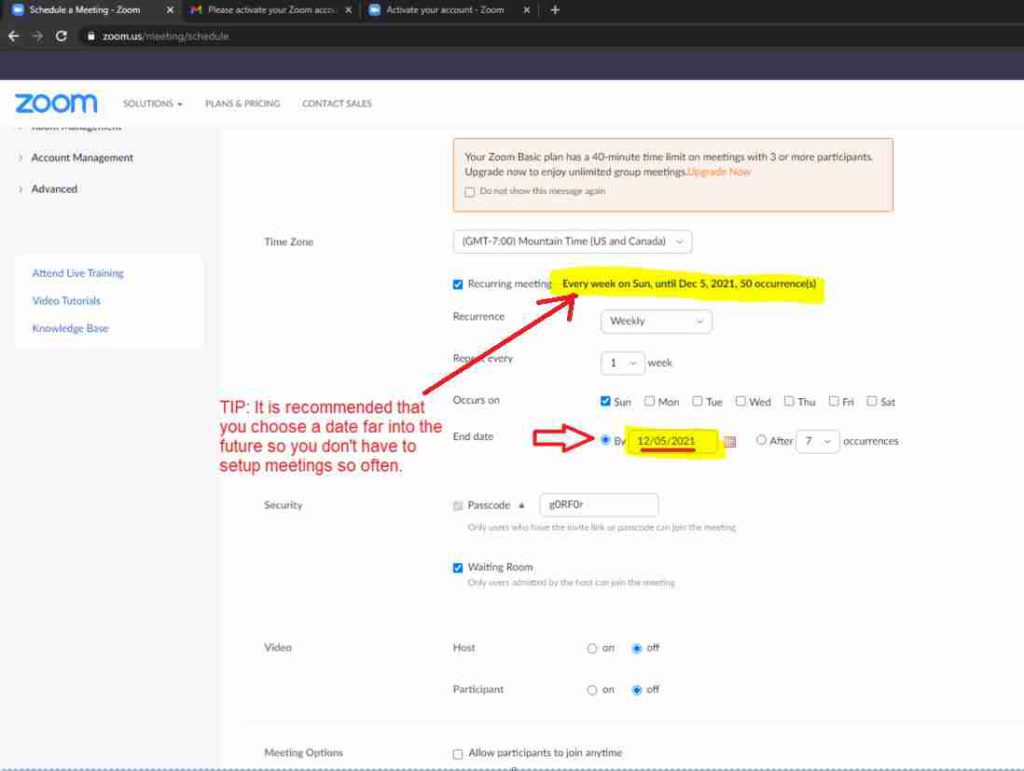Close the Activate your account tab
The image size is (1024, 771).
coord(526,10)
